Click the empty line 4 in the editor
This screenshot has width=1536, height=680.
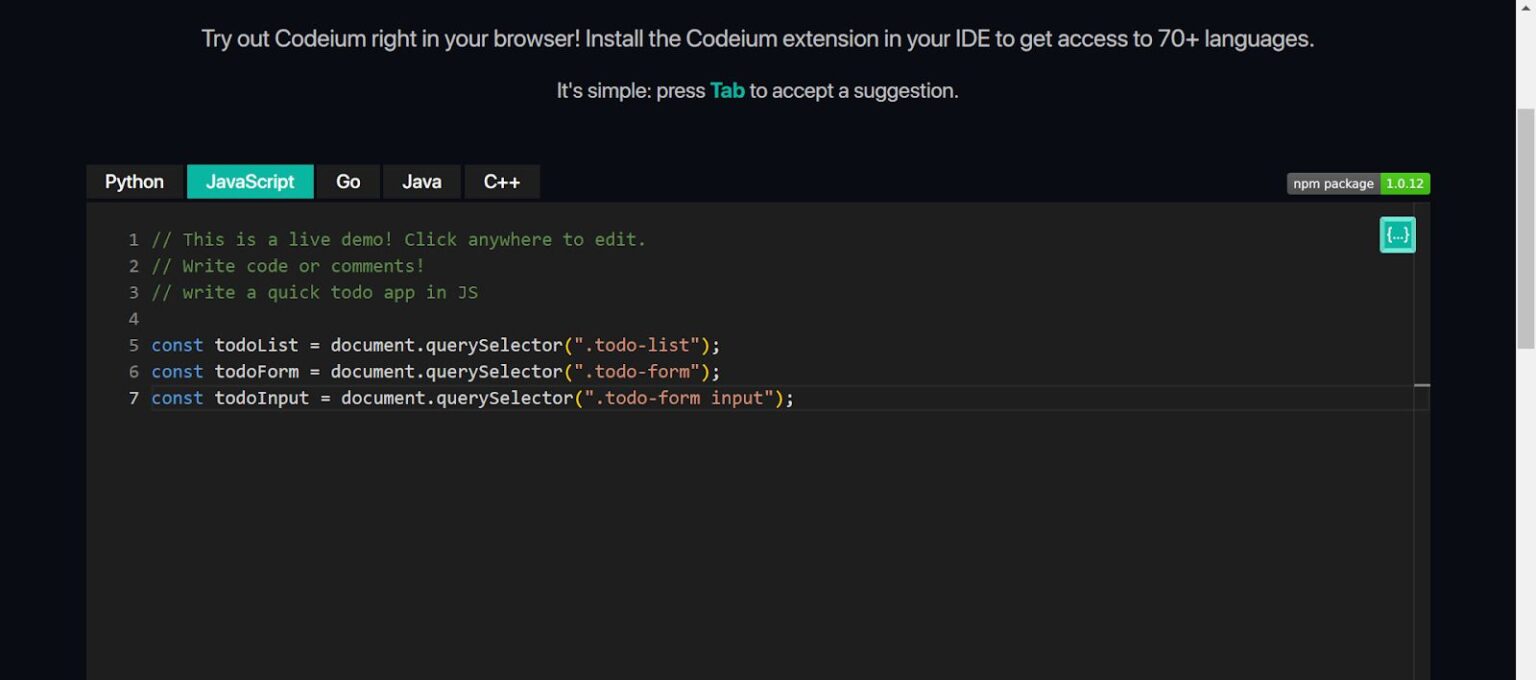tap(300, 318)
